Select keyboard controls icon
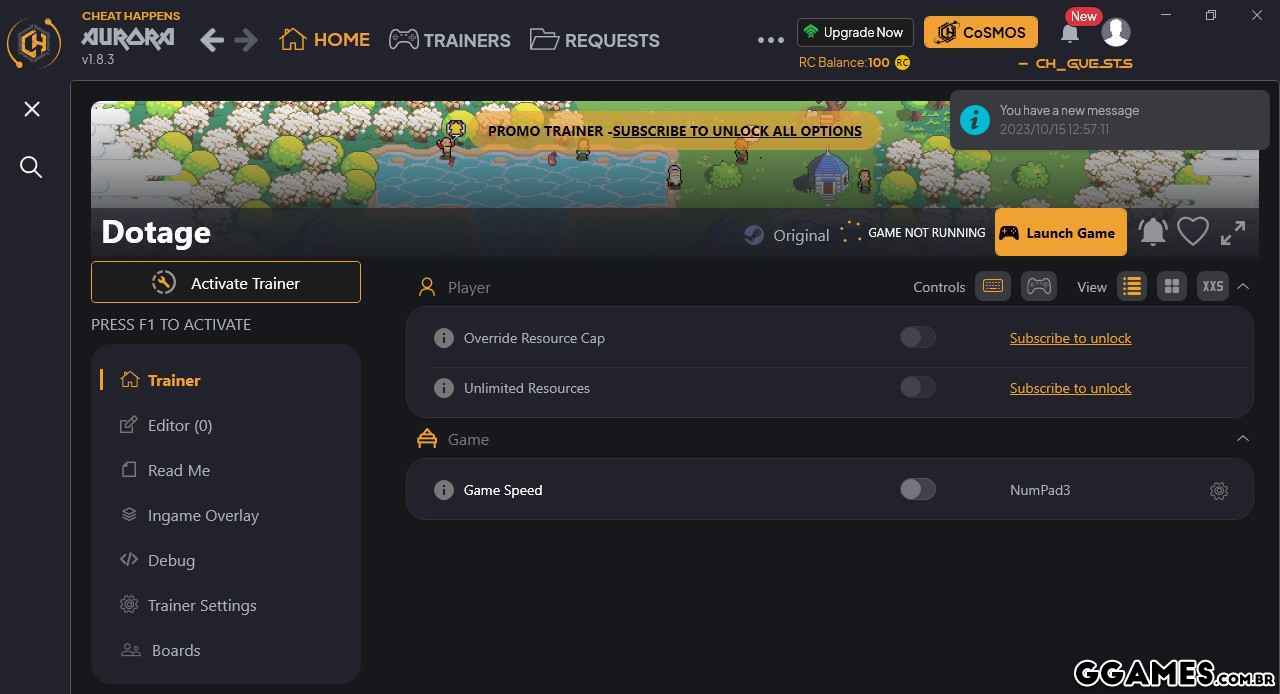The height and width of the screenshot is (694, 1280). pos(993,287)
